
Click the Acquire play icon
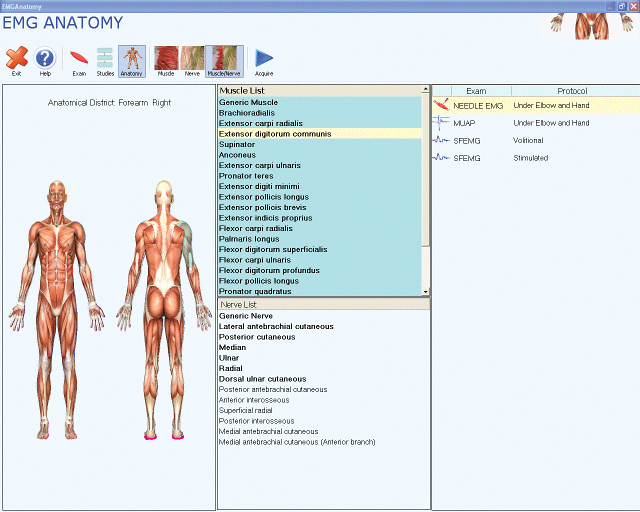[x=264, y=61]
